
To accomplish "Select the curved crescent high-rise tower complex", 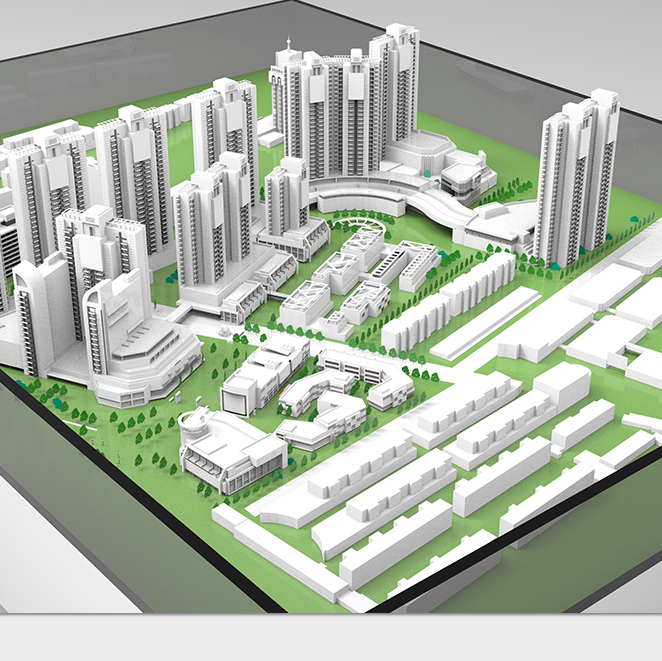I will (x=345, y=101).
